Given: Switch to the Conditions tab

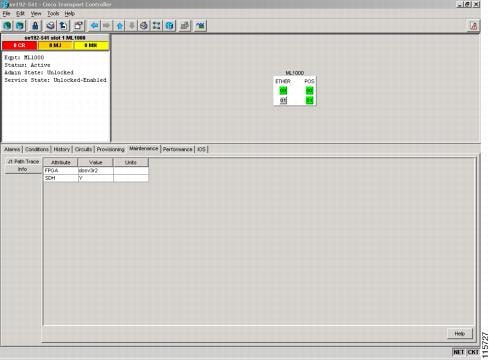Looking at the screenshot, I should (37, 149).
